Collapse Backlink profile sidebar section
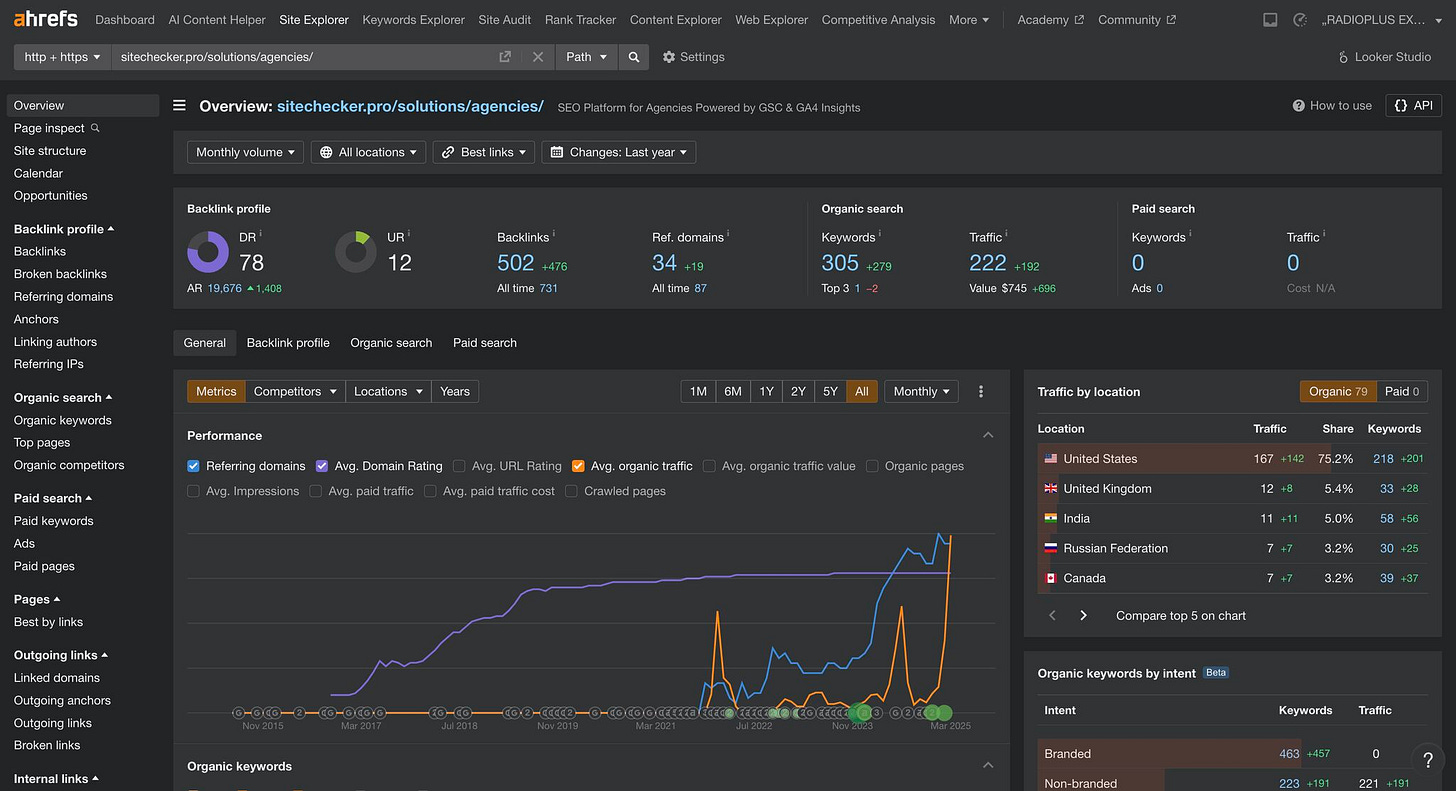This screenshot has width=1456, height=791. click(x=64, y=229)
